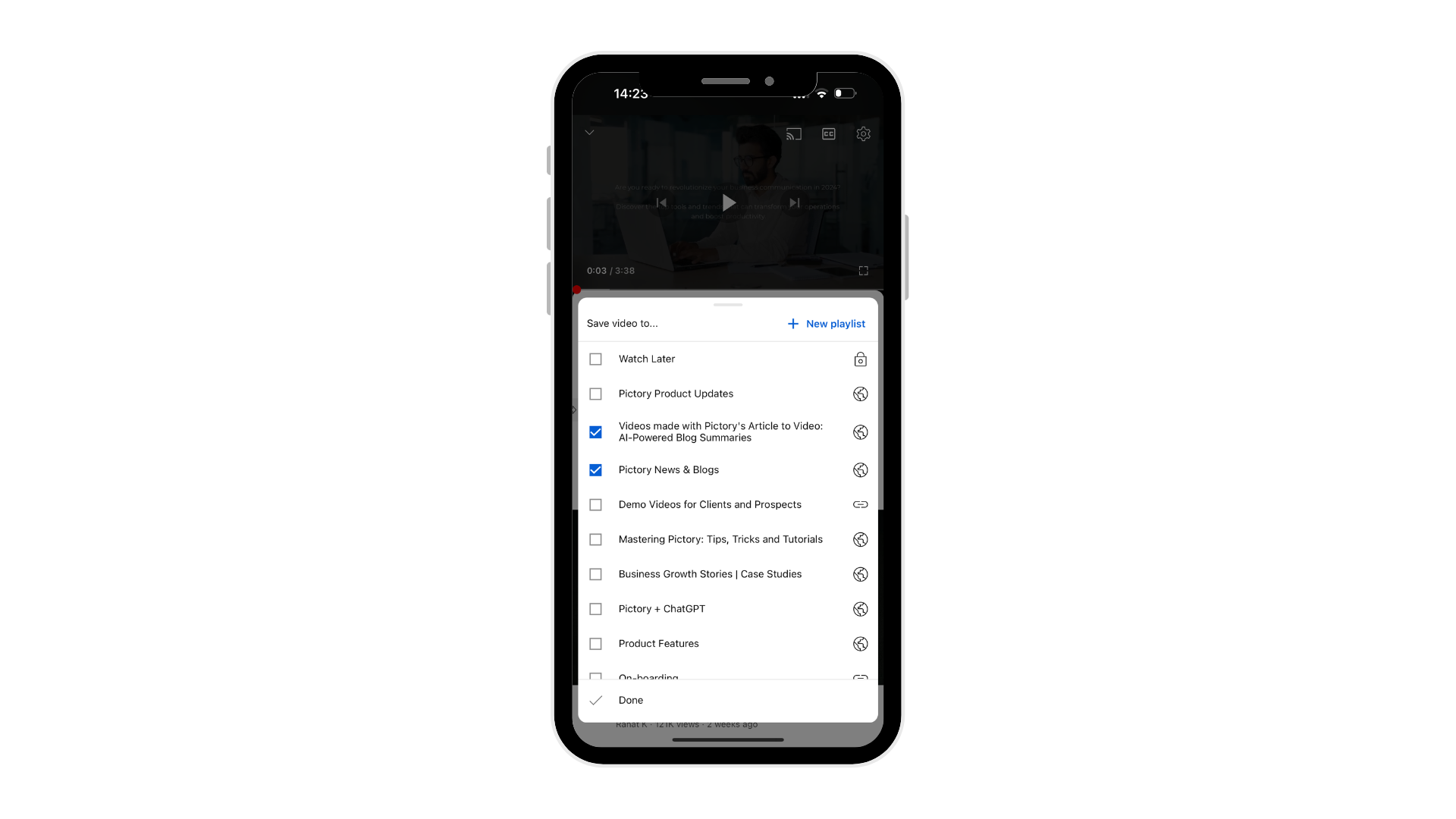Image resolution: width=1456 pixels, height=819 pixels.
Task: Uncheck Pictory News & Blogs playlist
Action: point(595,470)
